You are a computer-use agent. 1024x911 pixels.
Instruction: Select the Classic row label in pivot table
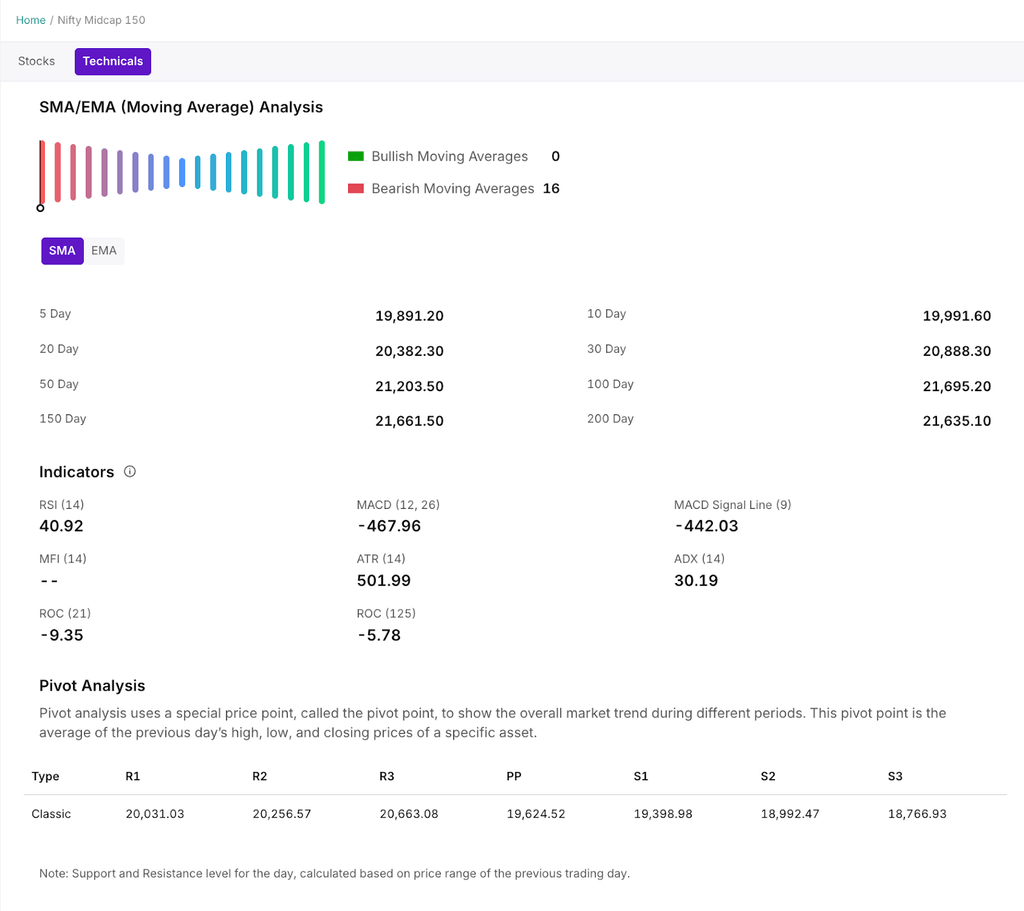tap(51, 814)
